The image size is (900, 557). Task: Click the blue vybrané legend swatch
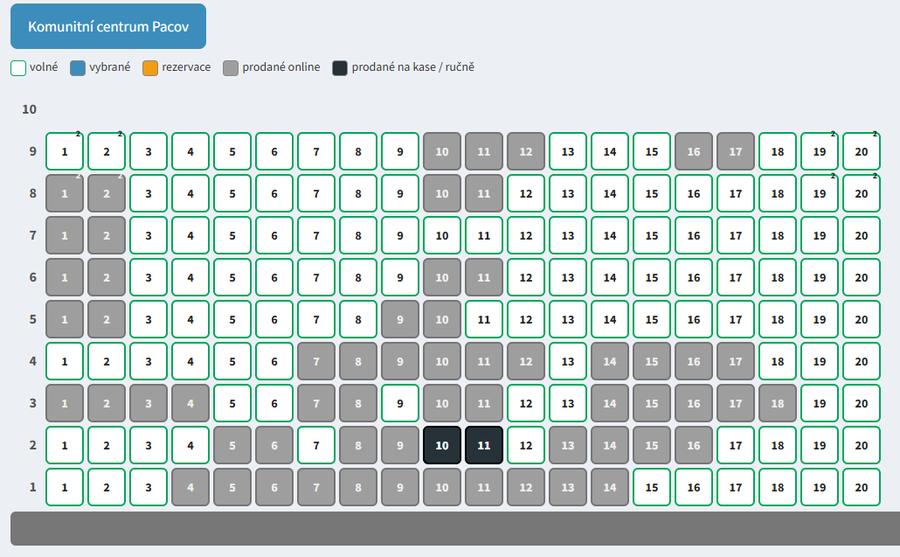[77, 68]
